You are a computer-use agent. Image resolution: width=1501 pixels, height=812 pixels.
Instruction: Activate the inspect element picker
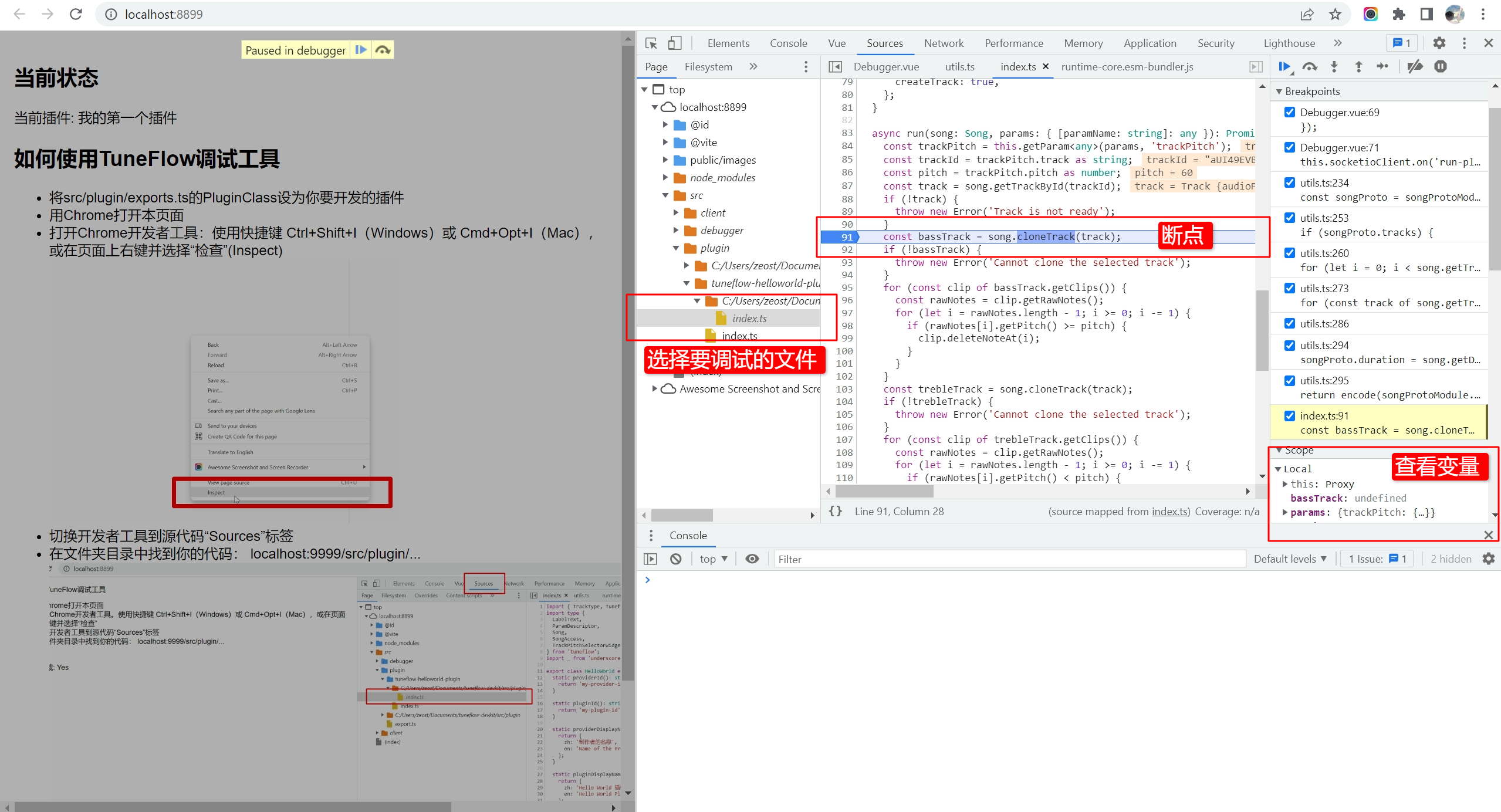coord(651,43)
